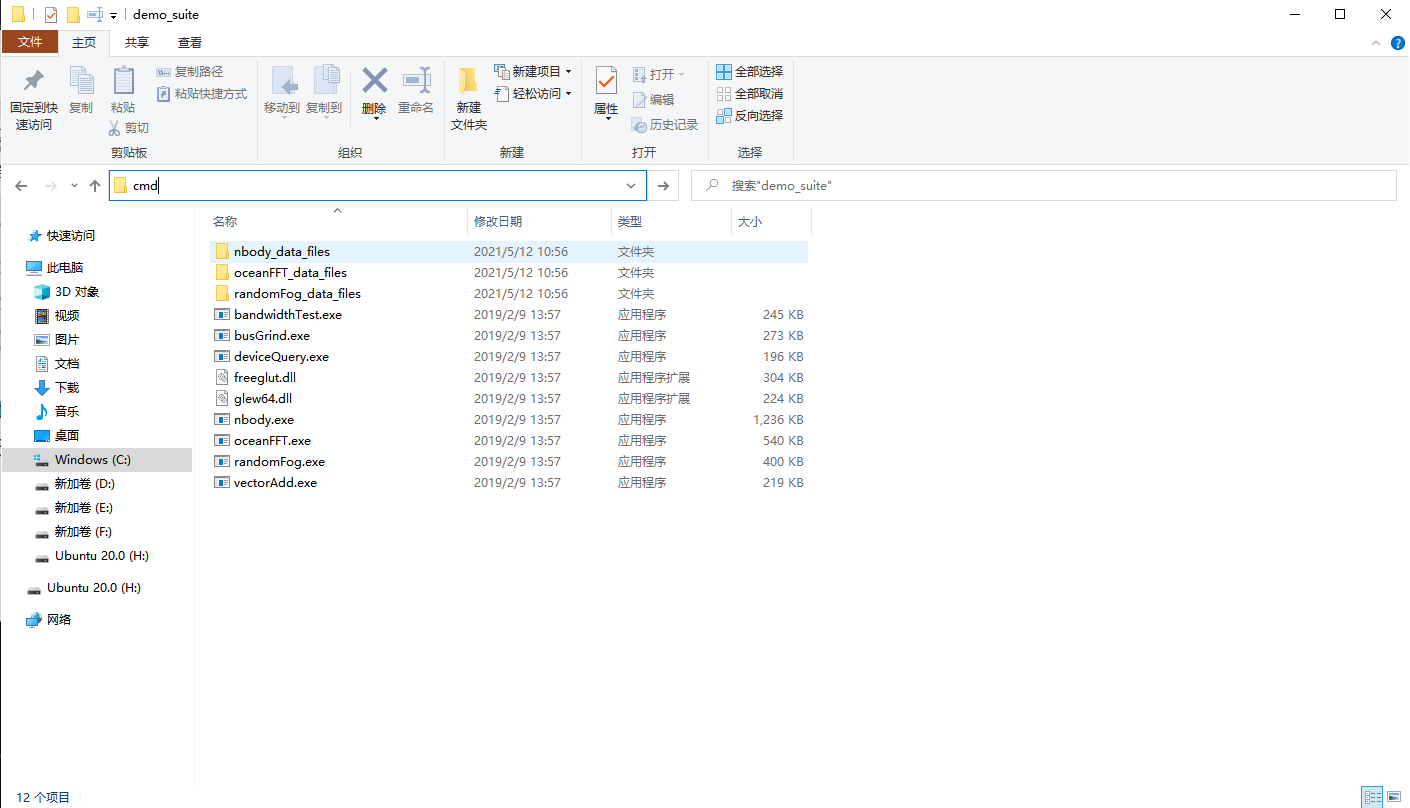The width and height of the screenshot is (1410, 808).
Task: Open the quick access toolbar customize dropdown
Action: 113,15
